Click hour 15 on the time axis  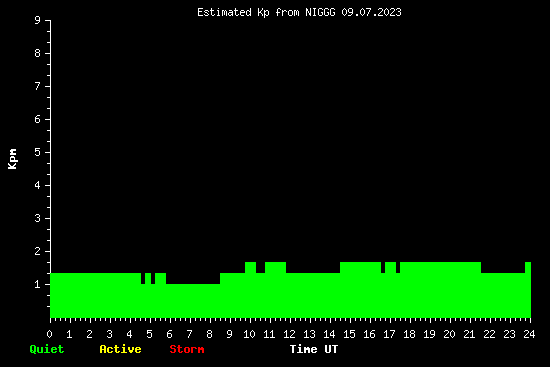[x=349, y=334]
